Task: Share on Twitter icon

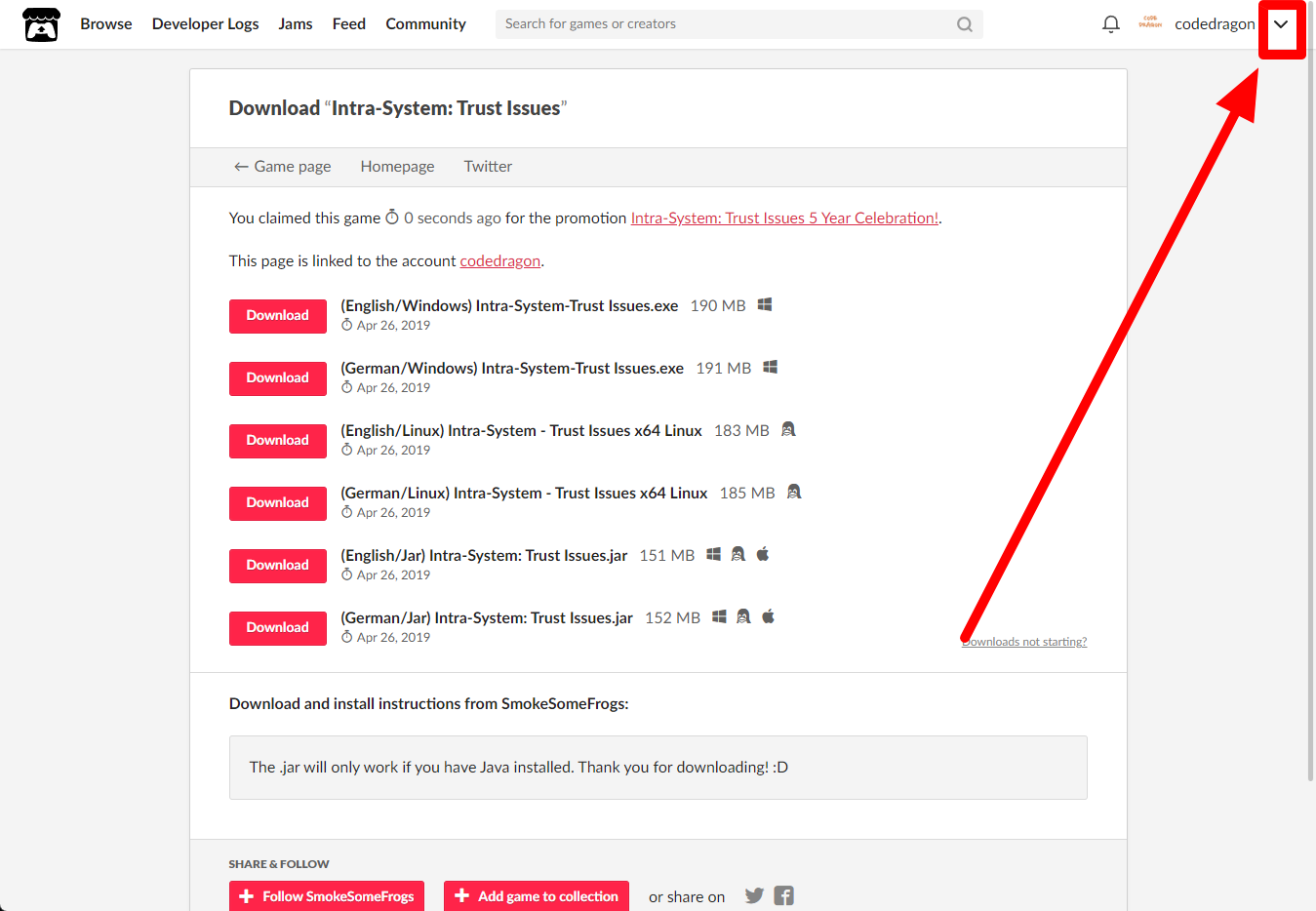Action: [x=754, y=895]
